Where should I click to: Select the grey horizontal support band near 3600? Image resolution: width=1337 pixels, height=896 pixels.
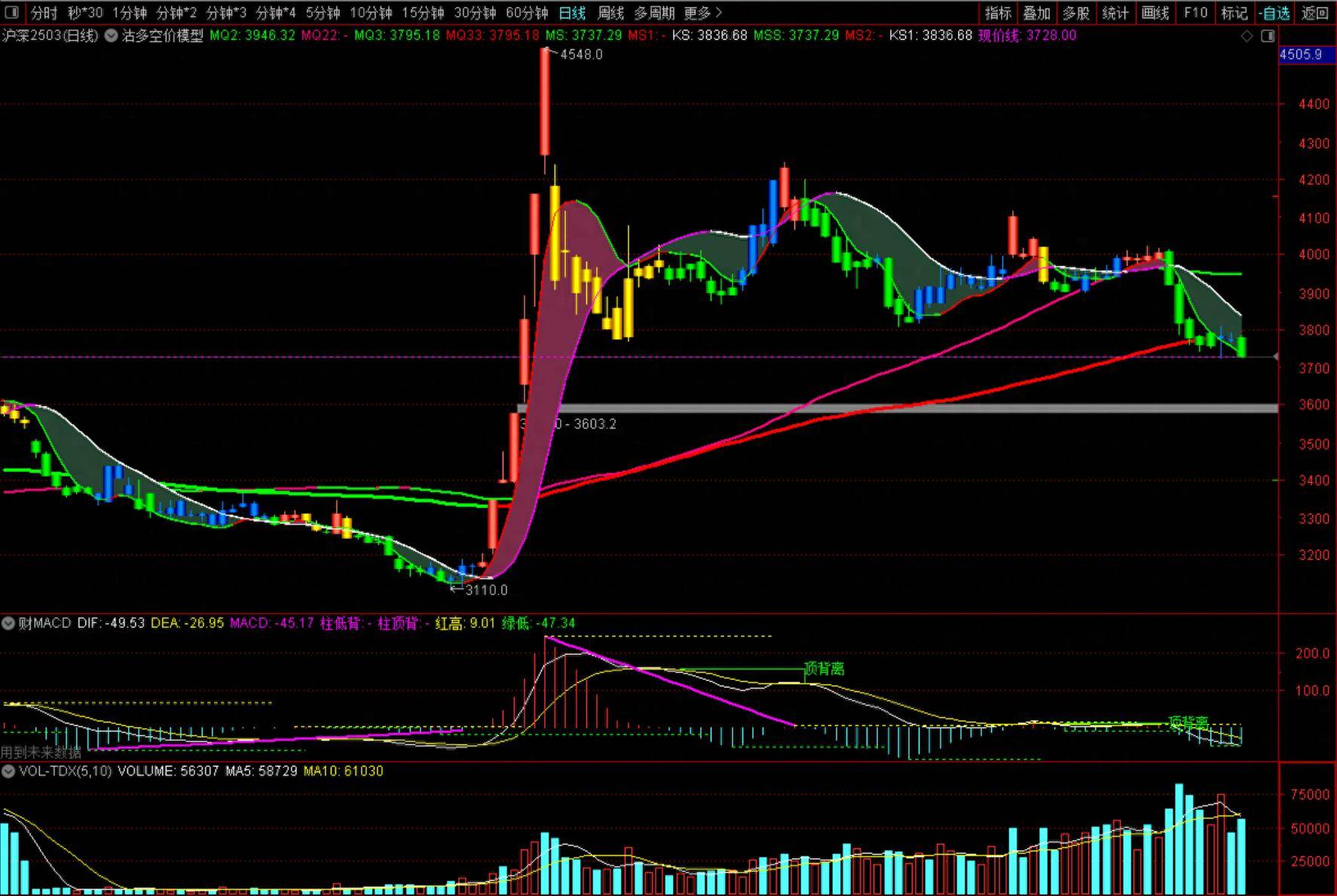tap(897, 408)
